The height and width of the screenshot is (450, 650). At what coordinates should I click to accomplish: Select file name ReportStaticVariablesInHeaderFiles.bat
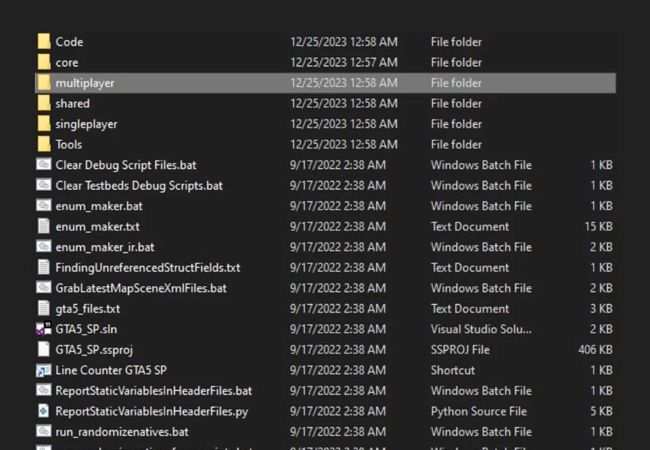coord(154,391)
